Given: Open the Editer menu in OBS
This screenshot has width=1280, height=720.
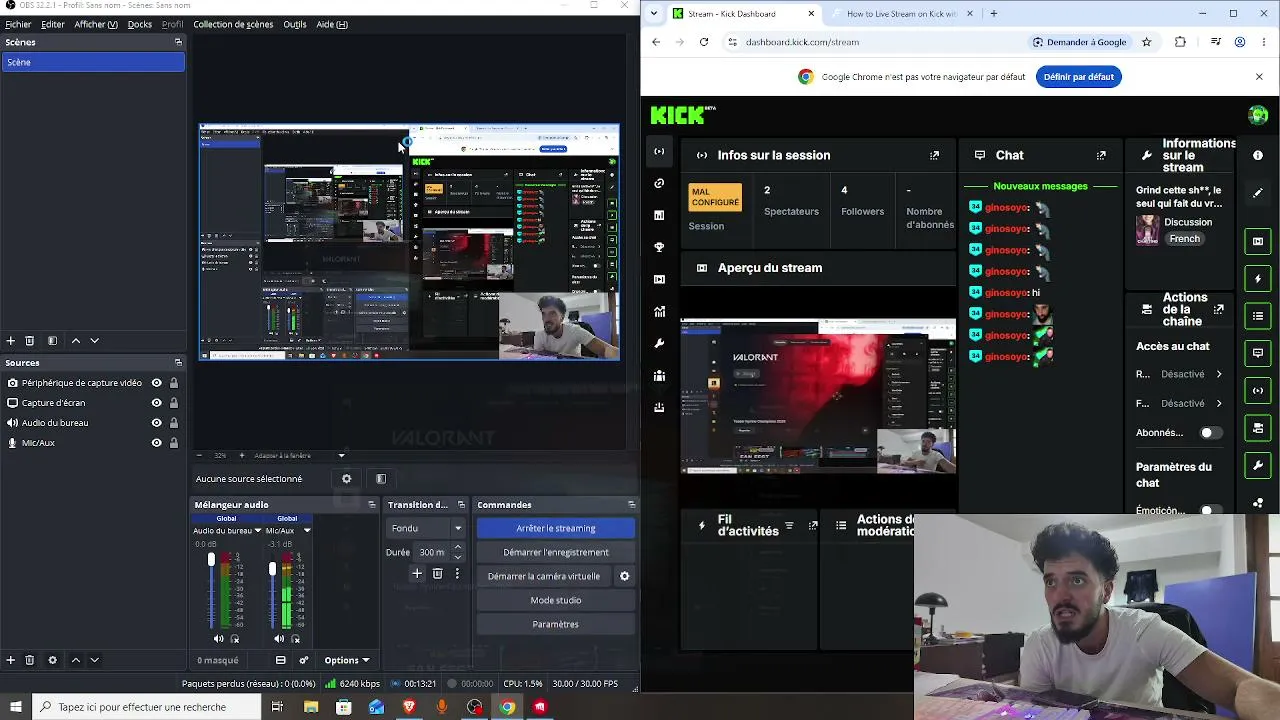Looking at the screenshot, I should pos(53,24).
